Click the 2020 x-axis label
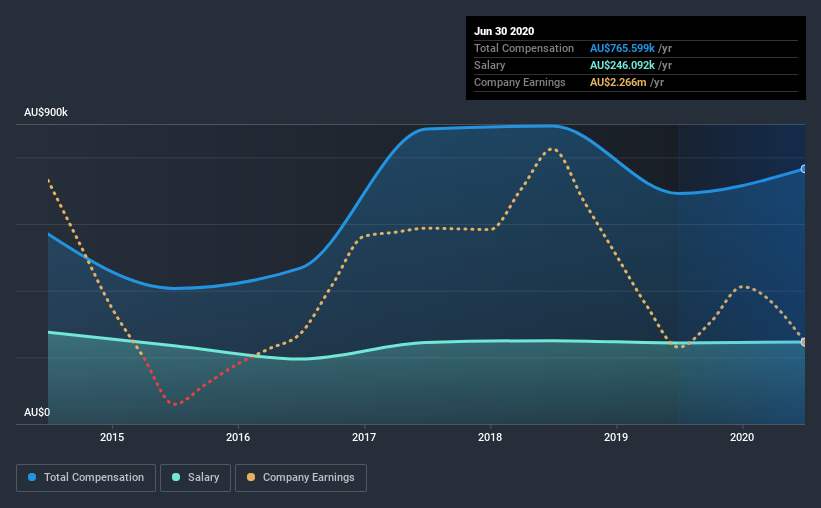 [x=742, y=437]
